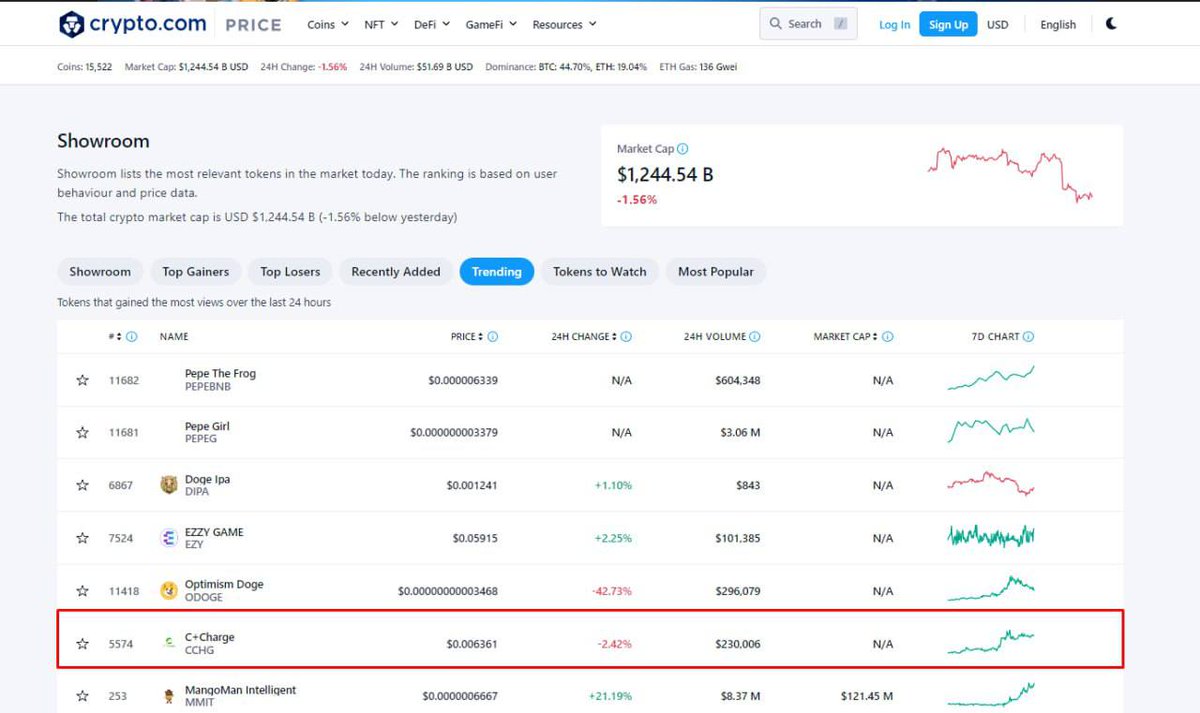Click the EZZY GAME token name
The image size is (1200, 713).
[214, 533]
